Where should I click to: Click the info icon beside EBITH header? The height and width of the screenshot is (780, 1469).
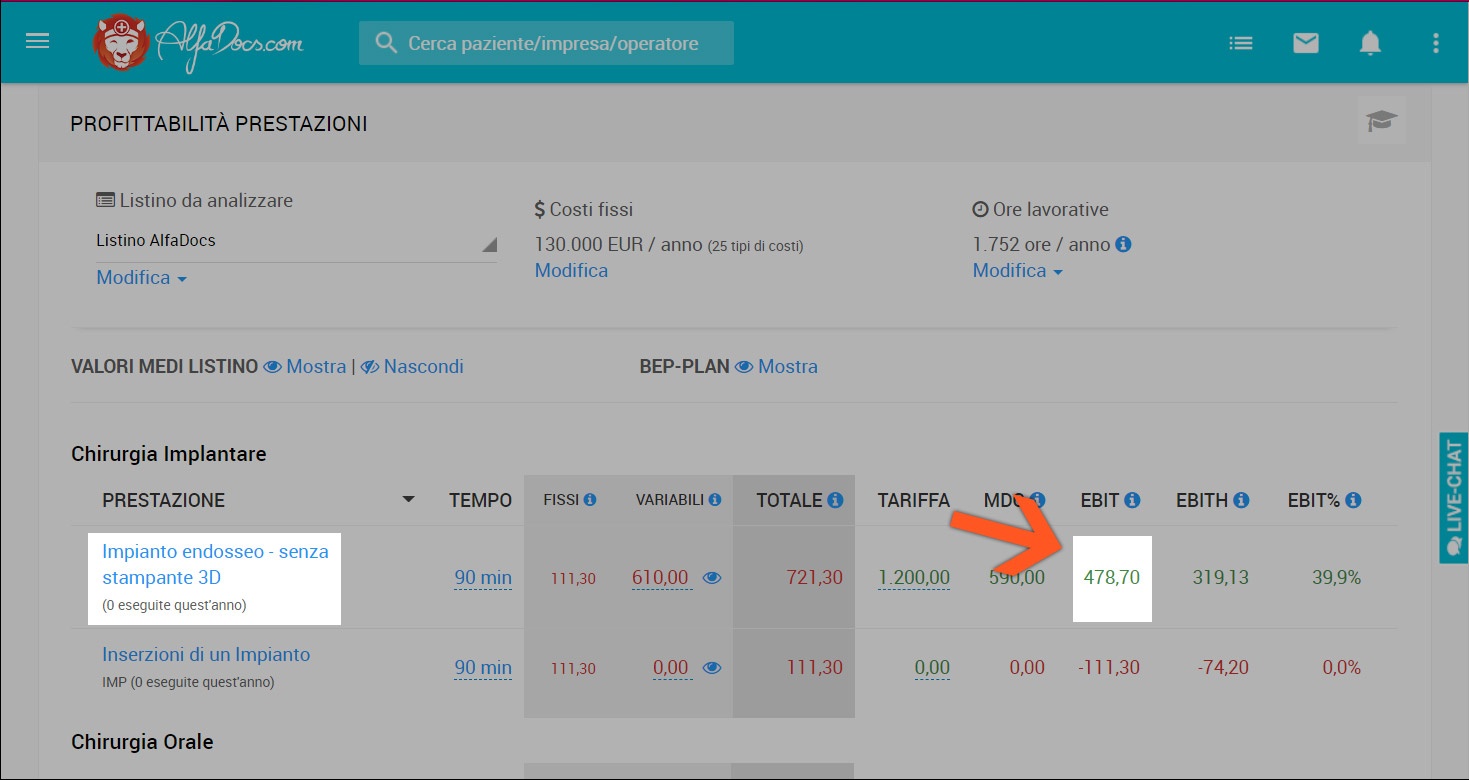pos(1241,500)
